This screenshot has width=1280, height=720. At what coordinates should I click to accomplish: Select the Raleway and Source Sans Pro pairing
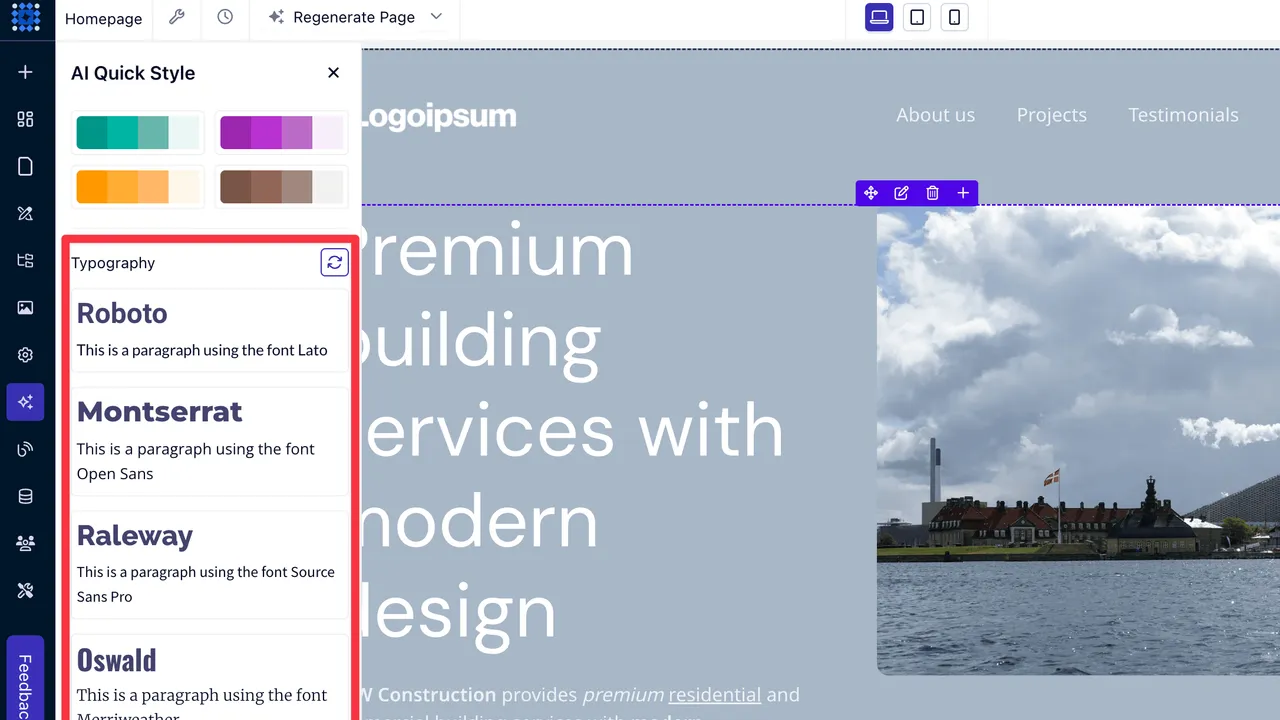coord(210,564)
